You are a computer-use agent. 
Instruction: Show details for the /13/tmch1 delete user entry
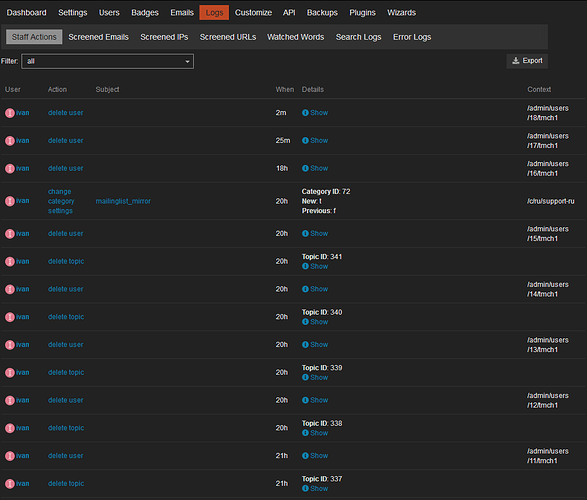click(x=315, y=345)
